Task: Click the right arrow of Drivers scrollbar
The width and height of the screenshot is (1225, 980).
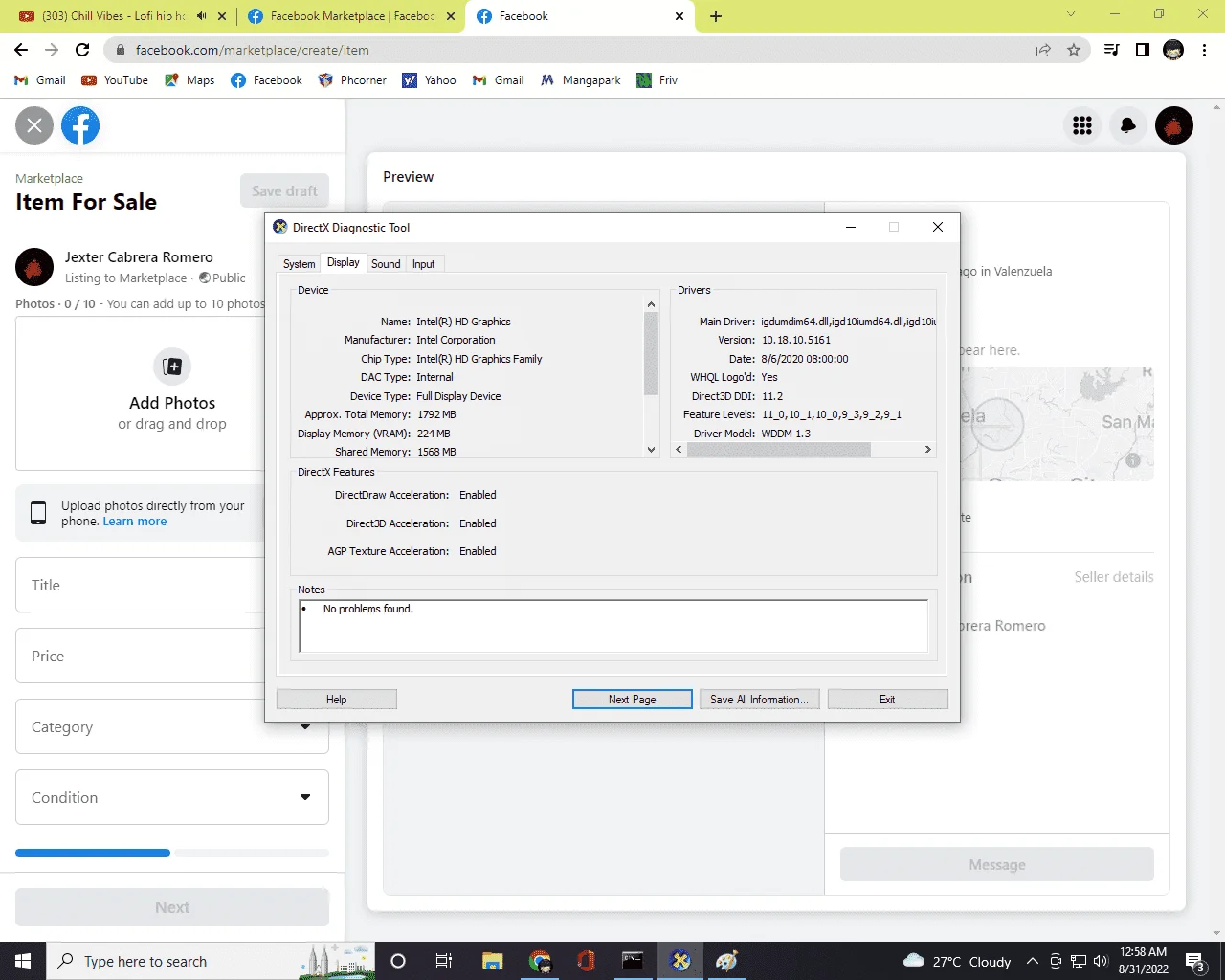Action: (927, 449)
